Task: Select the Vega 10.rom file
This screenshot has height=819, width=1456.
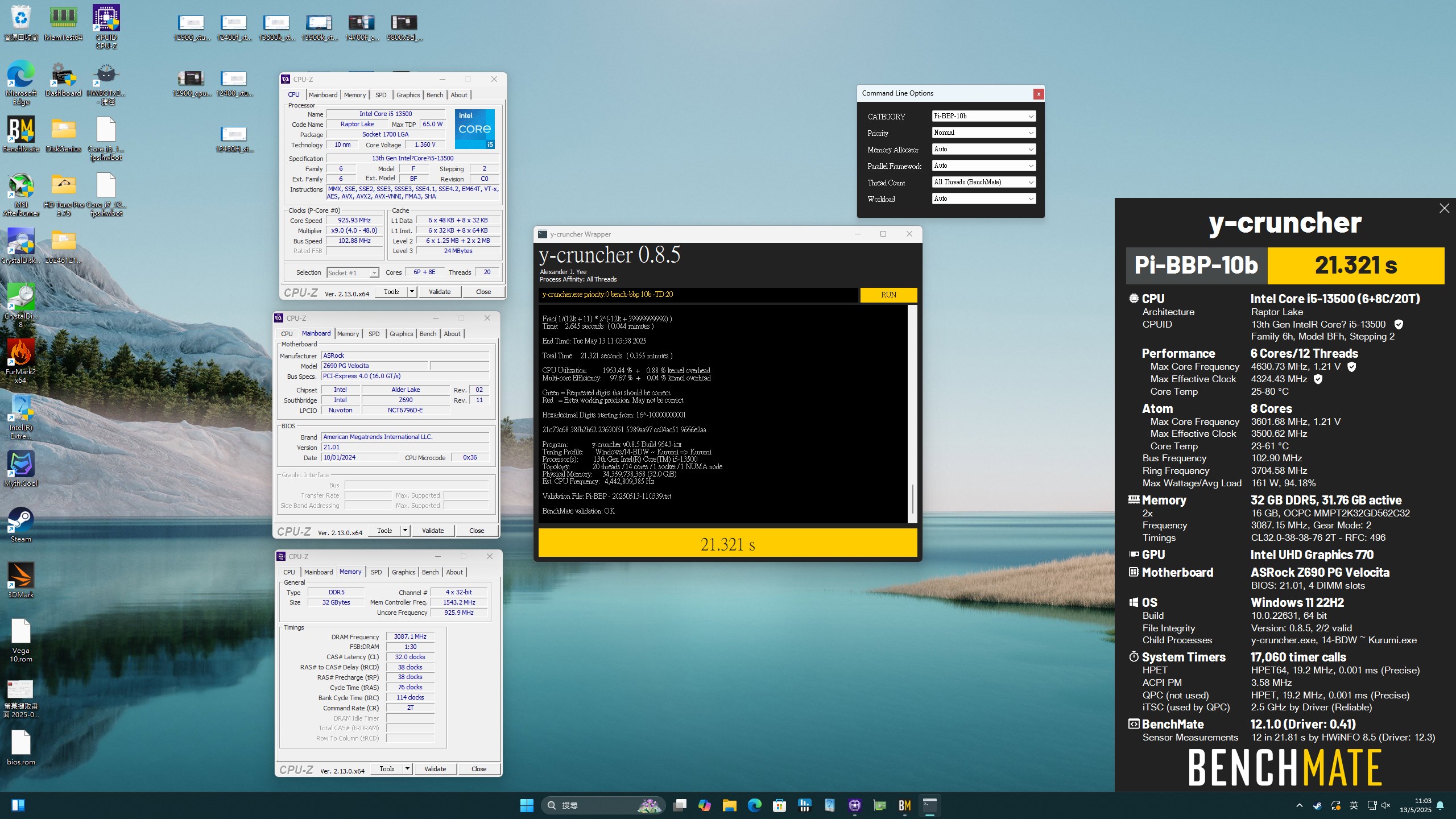Action: 21,640
